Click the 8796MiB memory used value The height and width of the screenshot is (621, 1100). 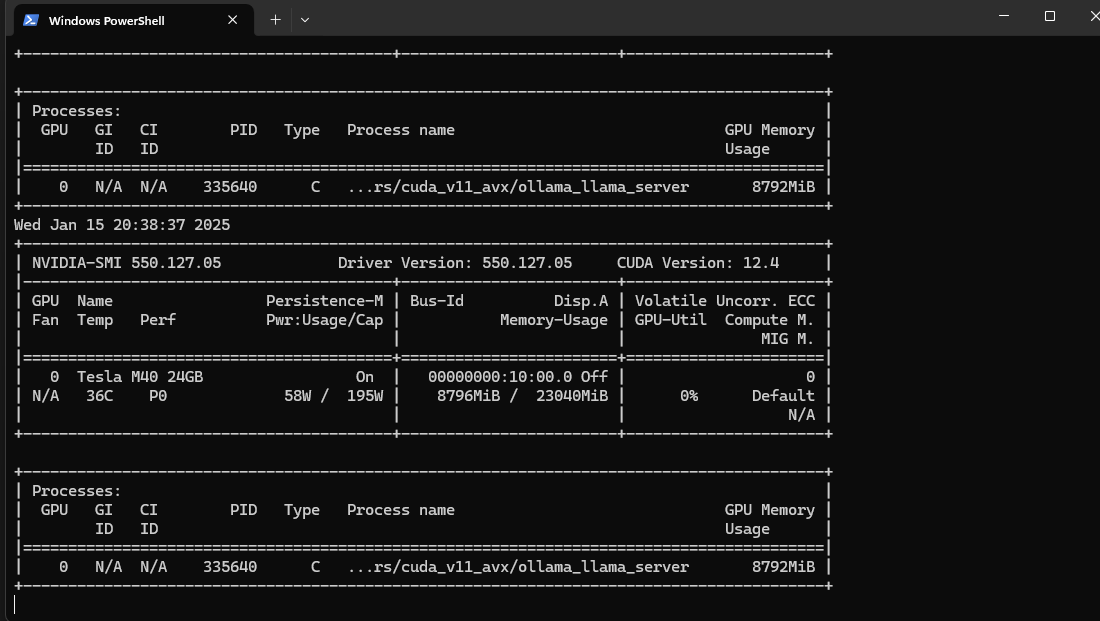469,396
